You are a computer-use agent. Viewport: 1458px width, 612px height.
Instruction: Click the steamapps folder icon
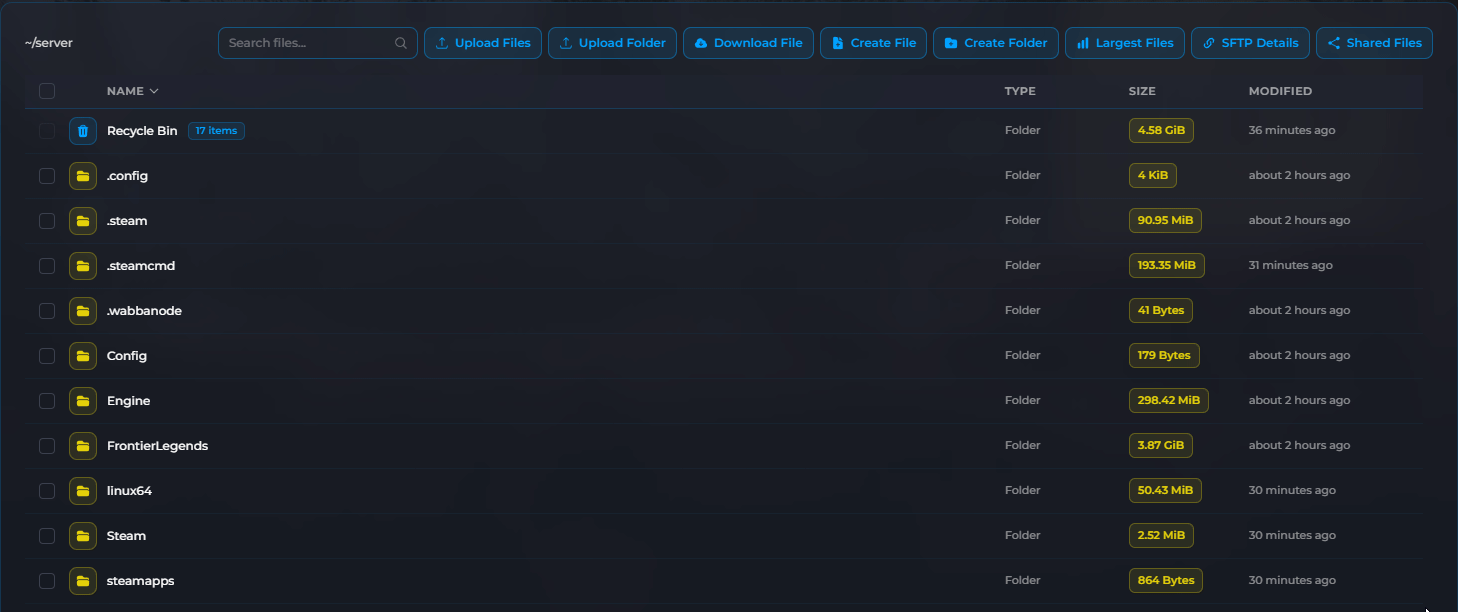click(x=83, y=581)
